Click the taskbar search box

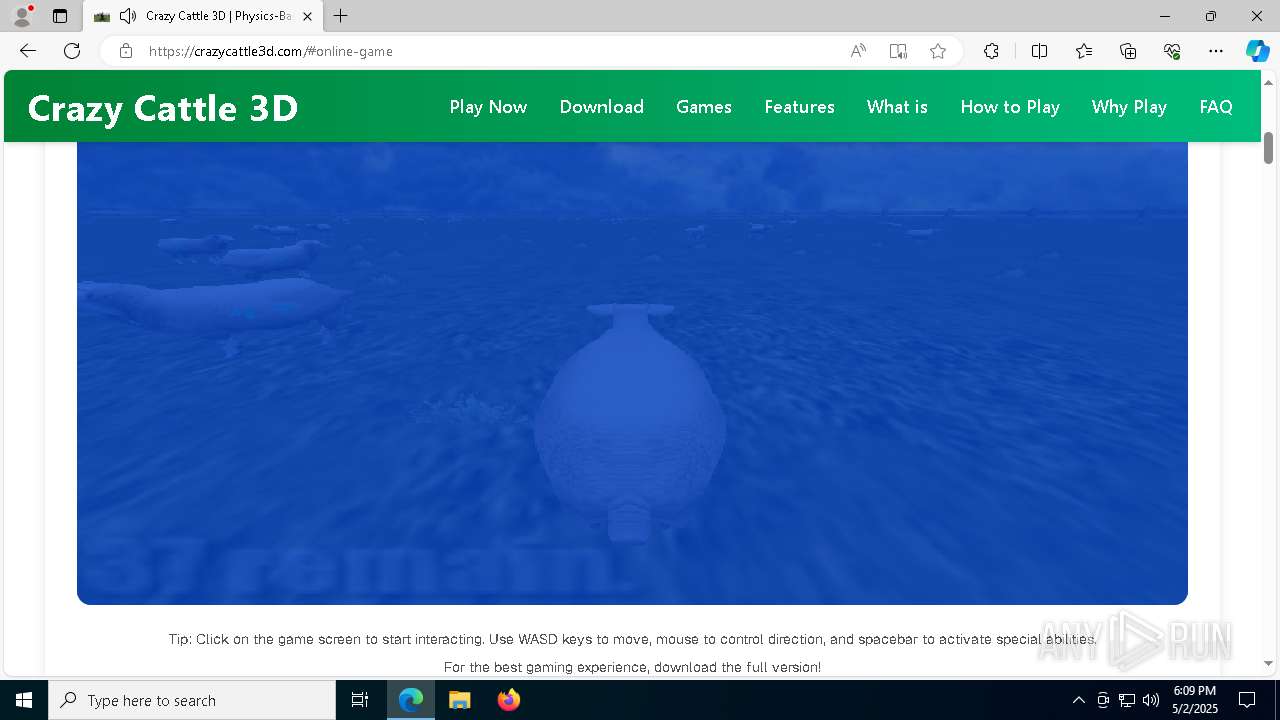pyautogui.click(x=192, y=700)
